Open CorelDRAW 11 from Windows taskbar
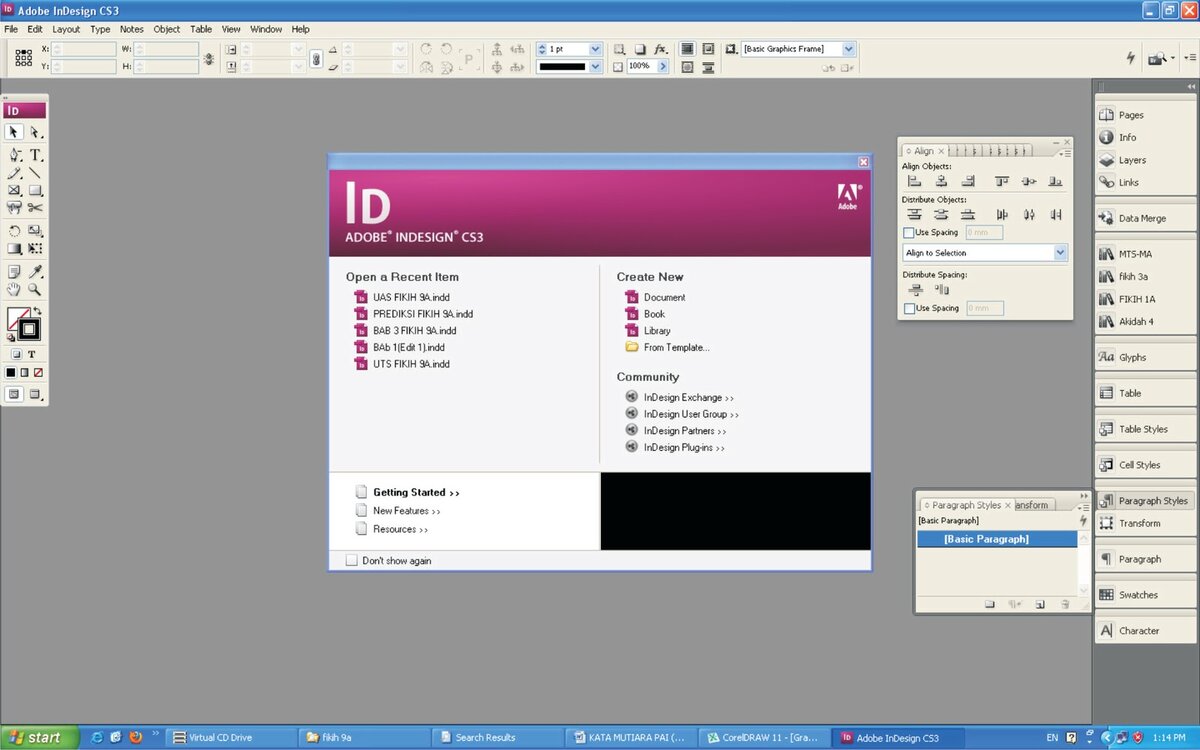This screenshot has width=1200, height=750. 762,737
